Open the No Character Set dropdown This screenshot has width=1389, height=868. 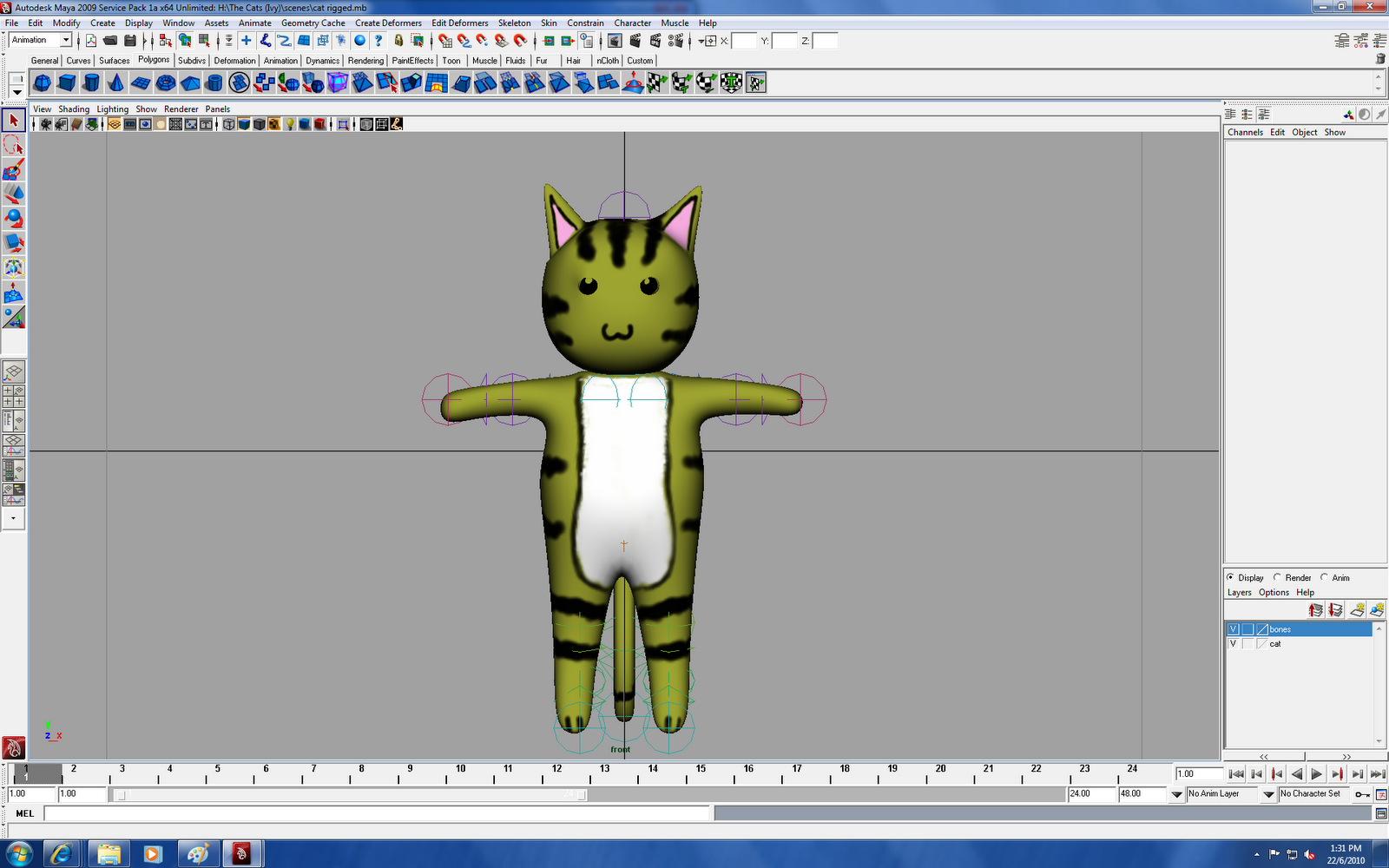point(1311,793)
